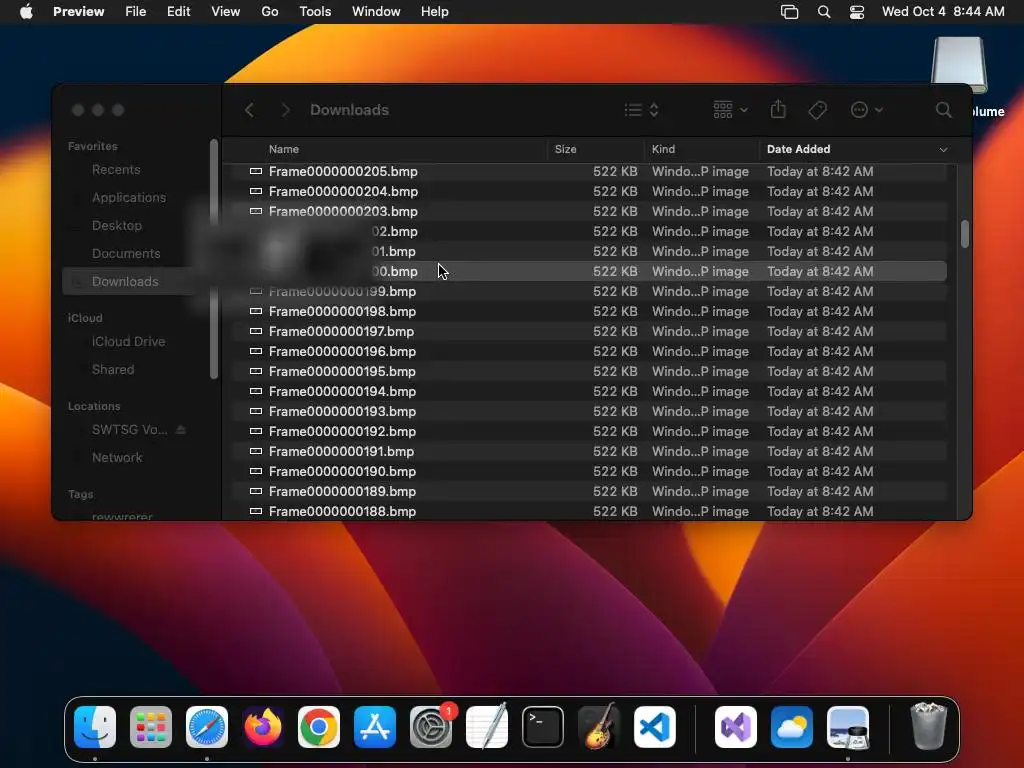The width and height of the screenshot is (1024, 768).
Task: Open the external volume desktop icon
Action: [959, 65]
